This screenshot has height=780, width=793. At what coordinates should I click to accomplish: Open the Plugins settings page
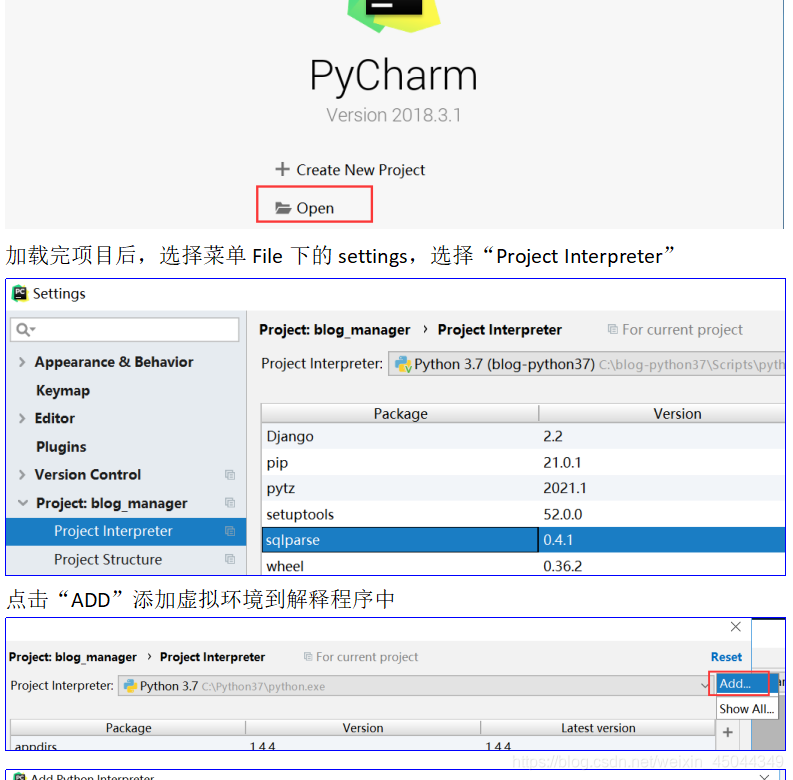click(61, 447)
